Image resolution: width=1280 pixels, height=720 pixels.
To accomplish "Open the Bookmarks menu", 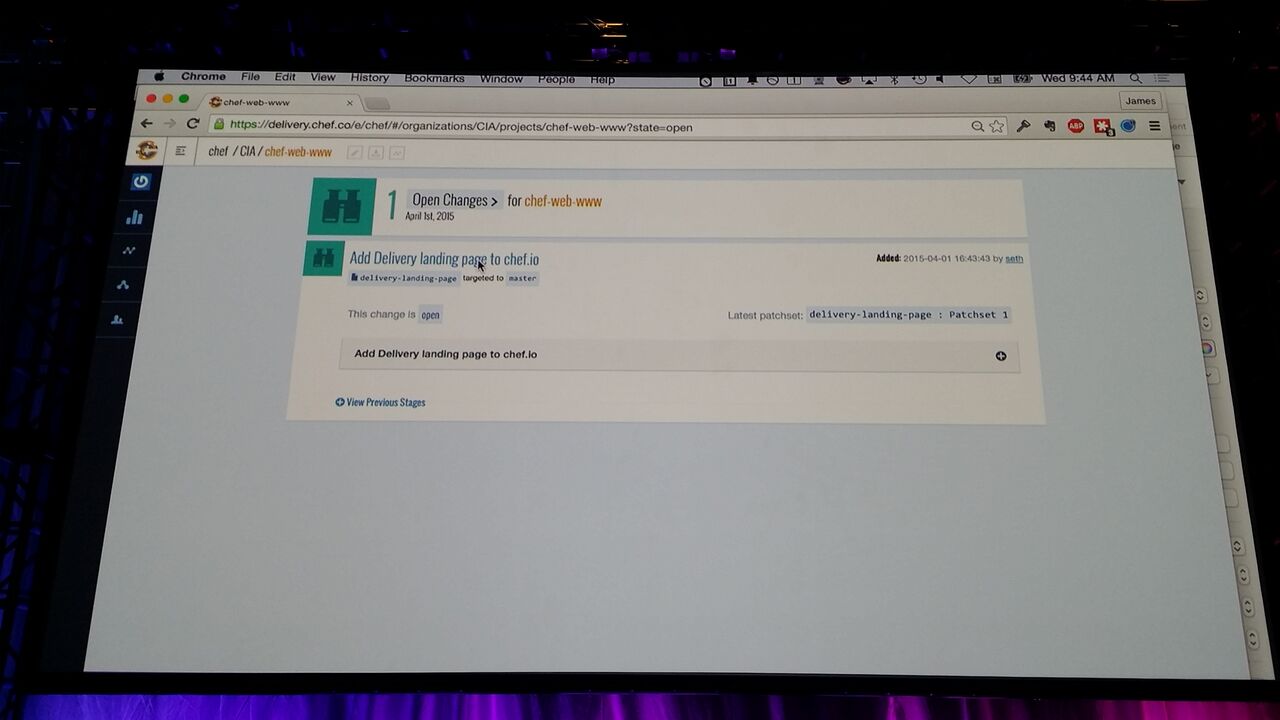I will pos(434,78).
